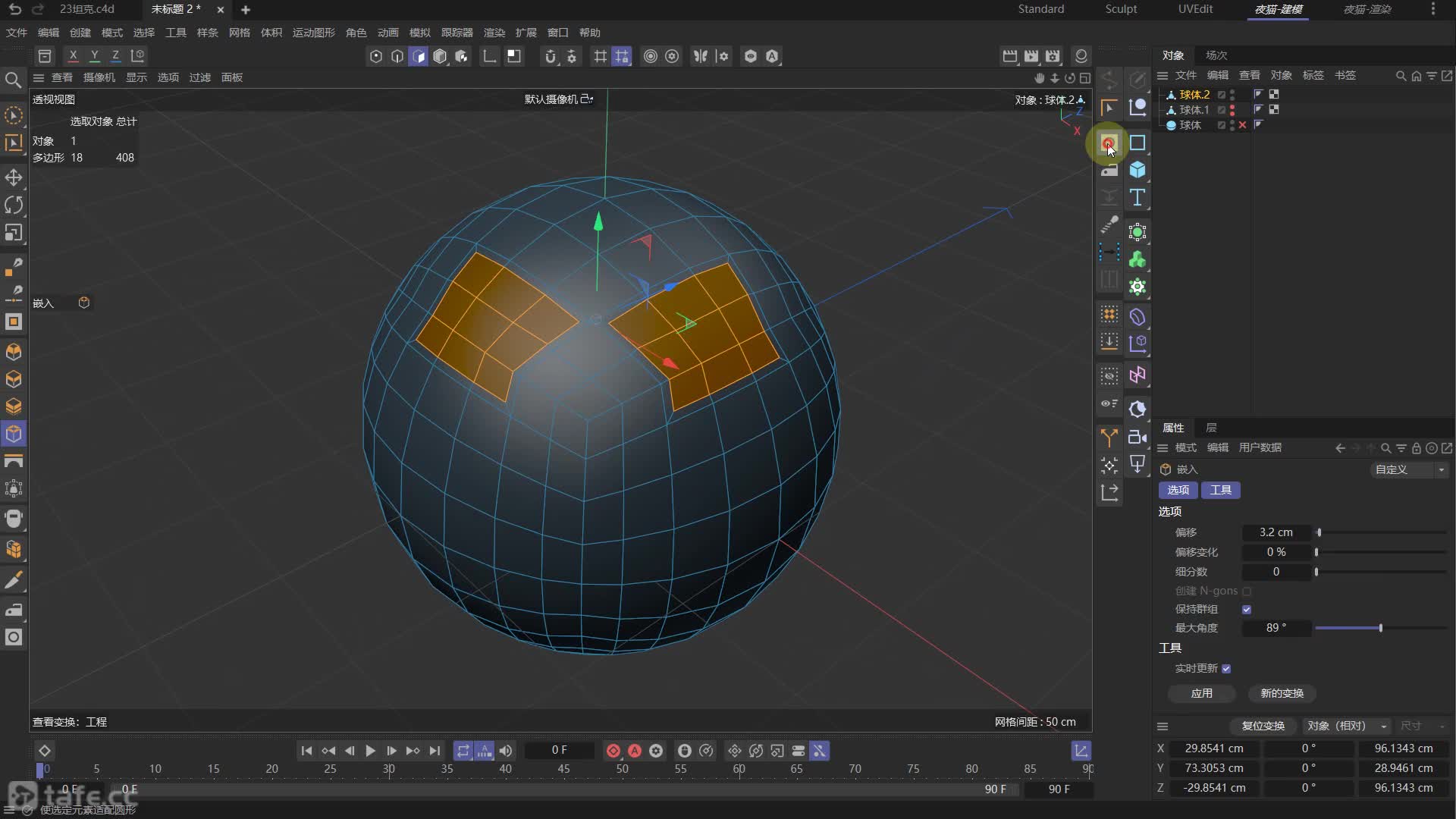This screenshot has height=819, width=1456.
Task: Add a Camera object from right palette
Action: tap(1137, 437)
